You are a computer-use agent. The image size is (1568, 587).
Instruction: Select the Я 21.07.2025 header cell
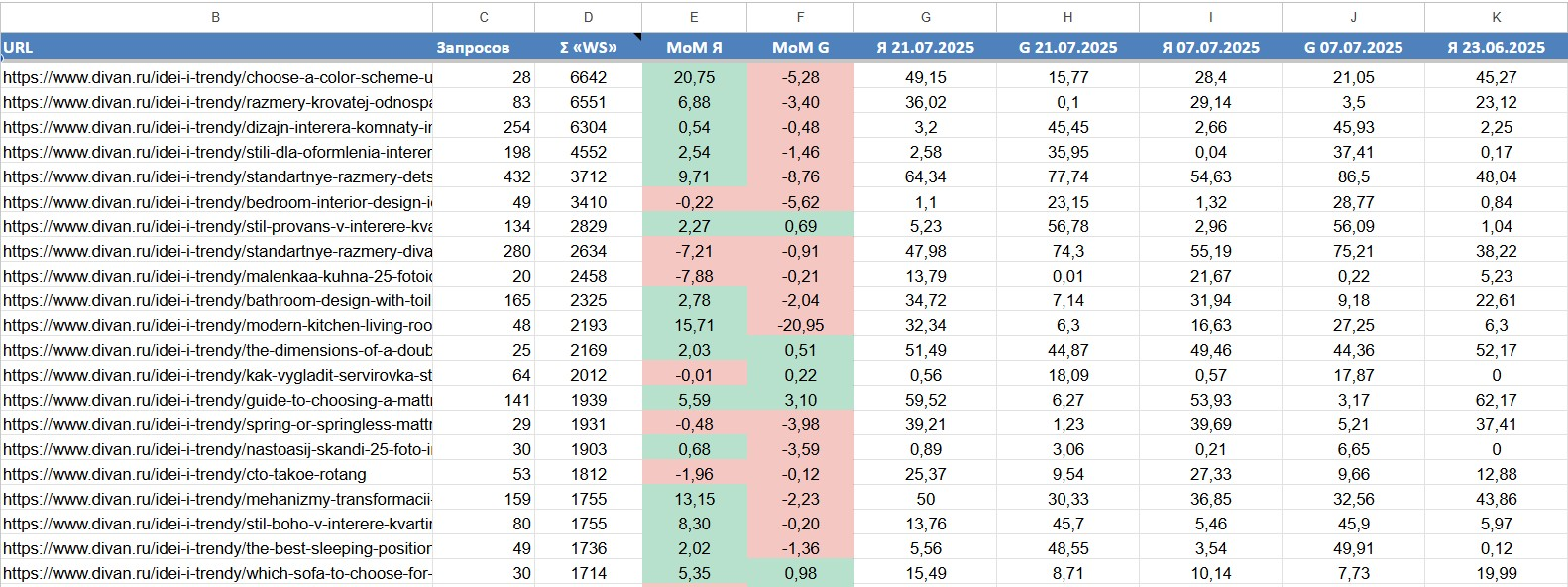pyautogui.click(x=925, y=47)
